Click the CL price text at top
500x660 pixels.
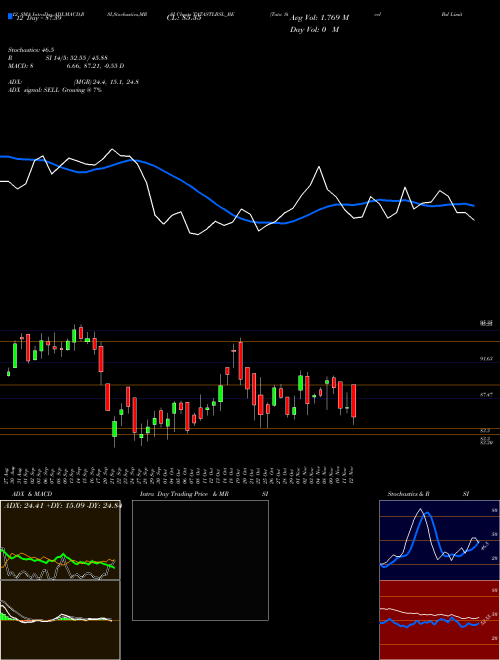pos(184,18)
